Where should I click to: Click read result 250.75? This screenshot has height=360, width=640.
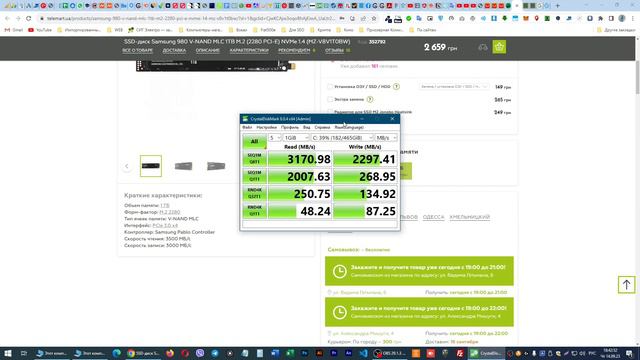click(x=300, y=193)
